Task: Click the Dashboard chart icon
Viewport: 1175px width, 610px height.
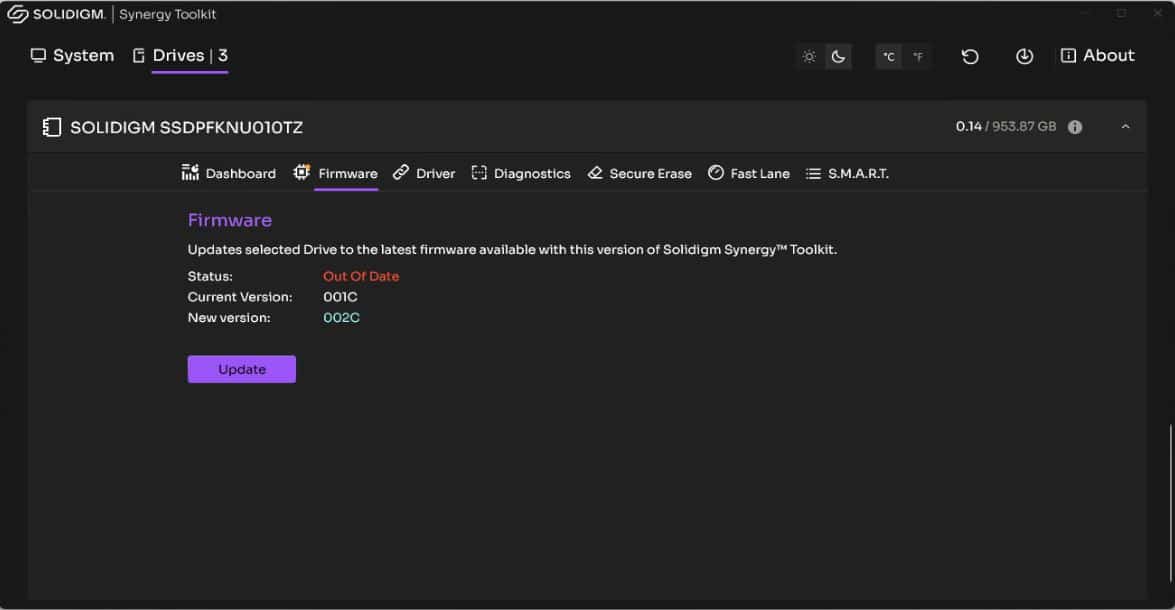Action: pyautogui.click(x=190, y=173)
